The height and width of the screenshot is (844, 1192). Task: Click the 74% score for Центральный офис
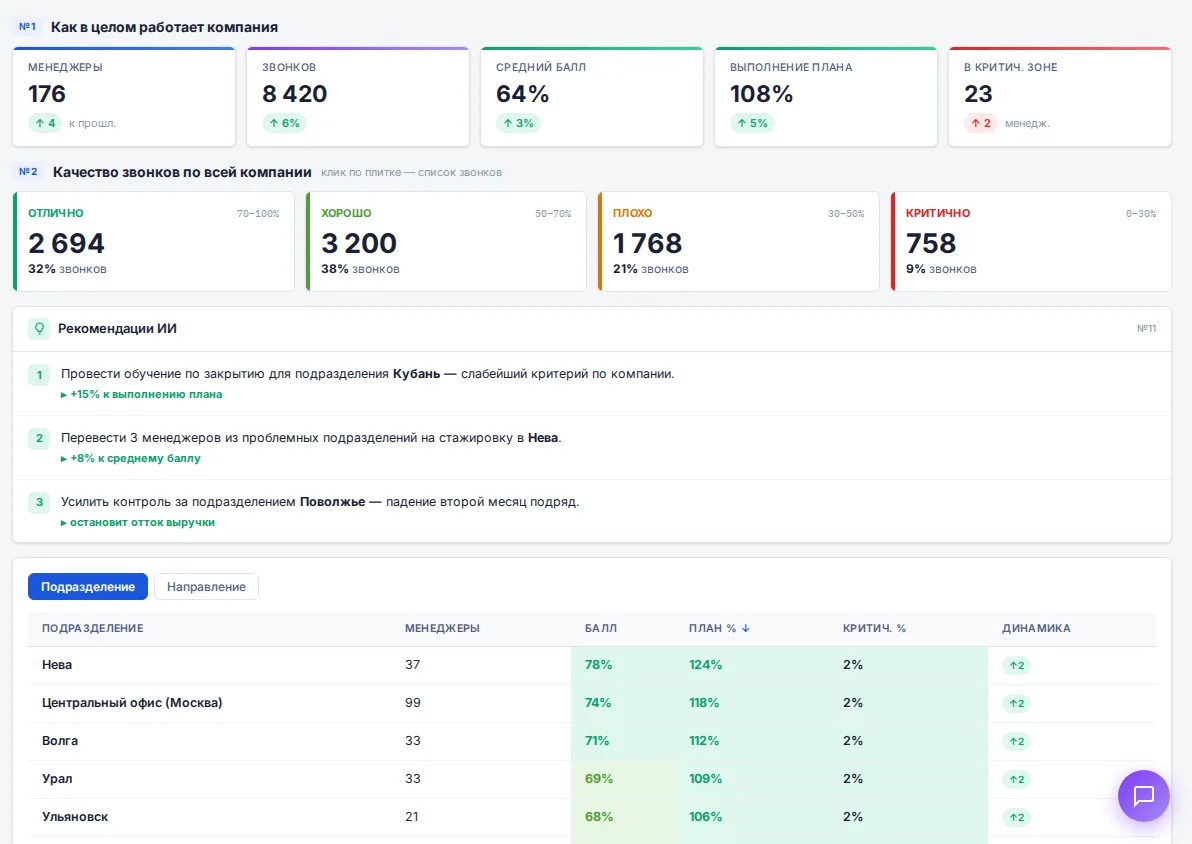[598, 703]
